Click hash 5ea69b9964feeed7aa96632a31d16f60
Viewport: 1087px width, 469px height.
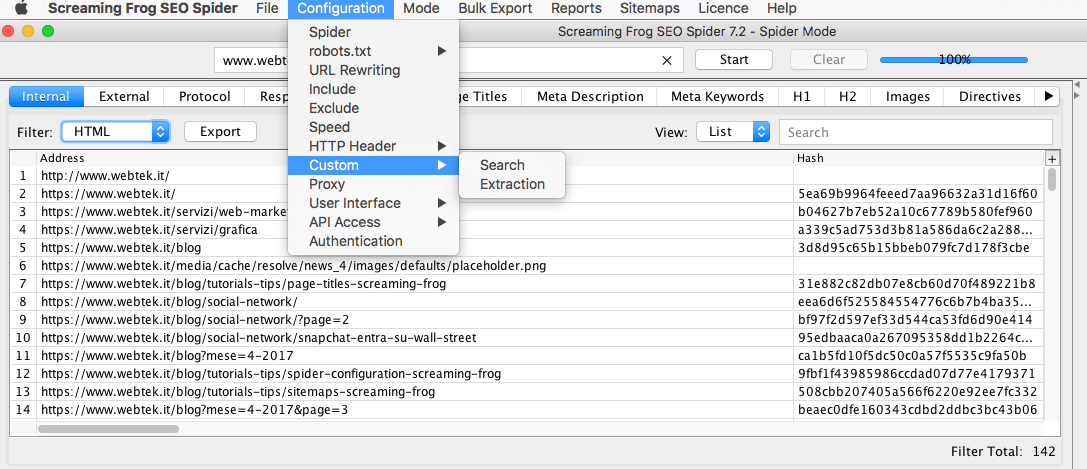[x=918, y=193]
